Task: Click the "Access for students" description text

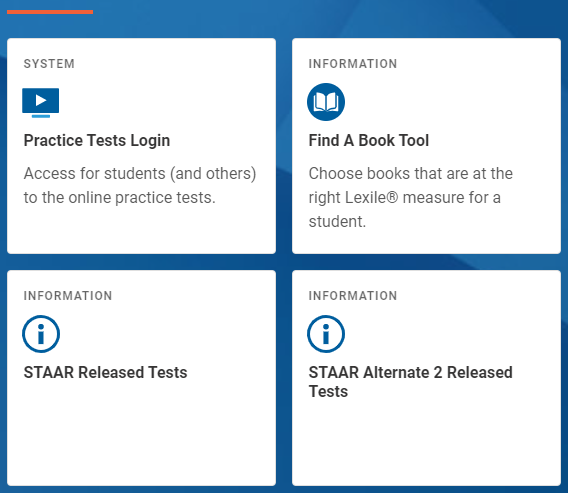Action: coord(140,185)
